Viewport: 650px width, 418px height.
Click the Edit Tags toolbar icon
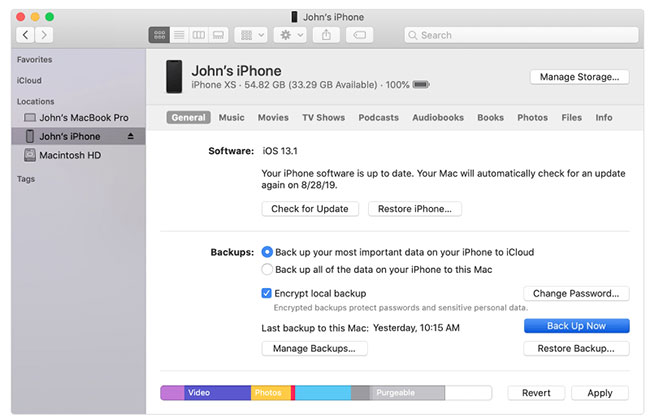(x=359, y=35)
